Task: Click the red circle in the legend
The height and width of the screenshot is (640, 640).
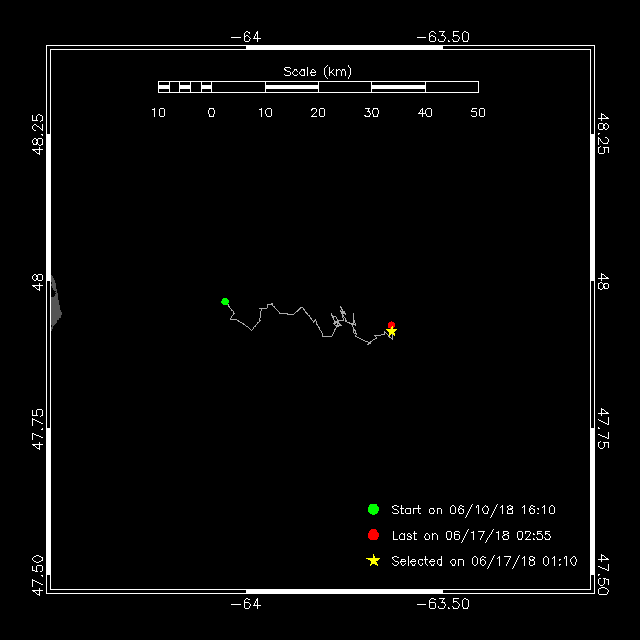Action: tap(373, 535)
